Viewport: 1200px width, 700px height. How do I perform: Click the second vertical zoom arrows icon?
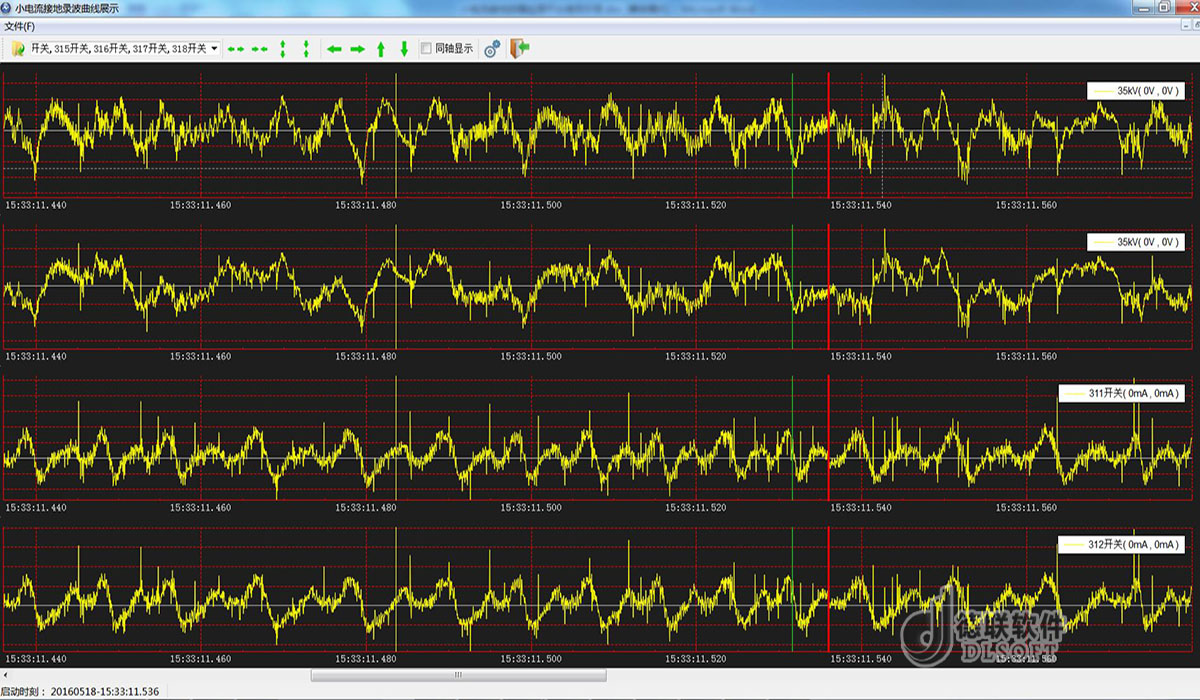point(306,48)
